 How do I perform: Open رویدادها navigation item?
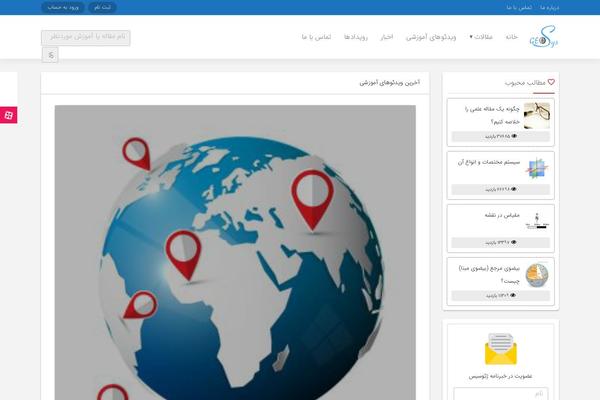[x=355, y=37]
